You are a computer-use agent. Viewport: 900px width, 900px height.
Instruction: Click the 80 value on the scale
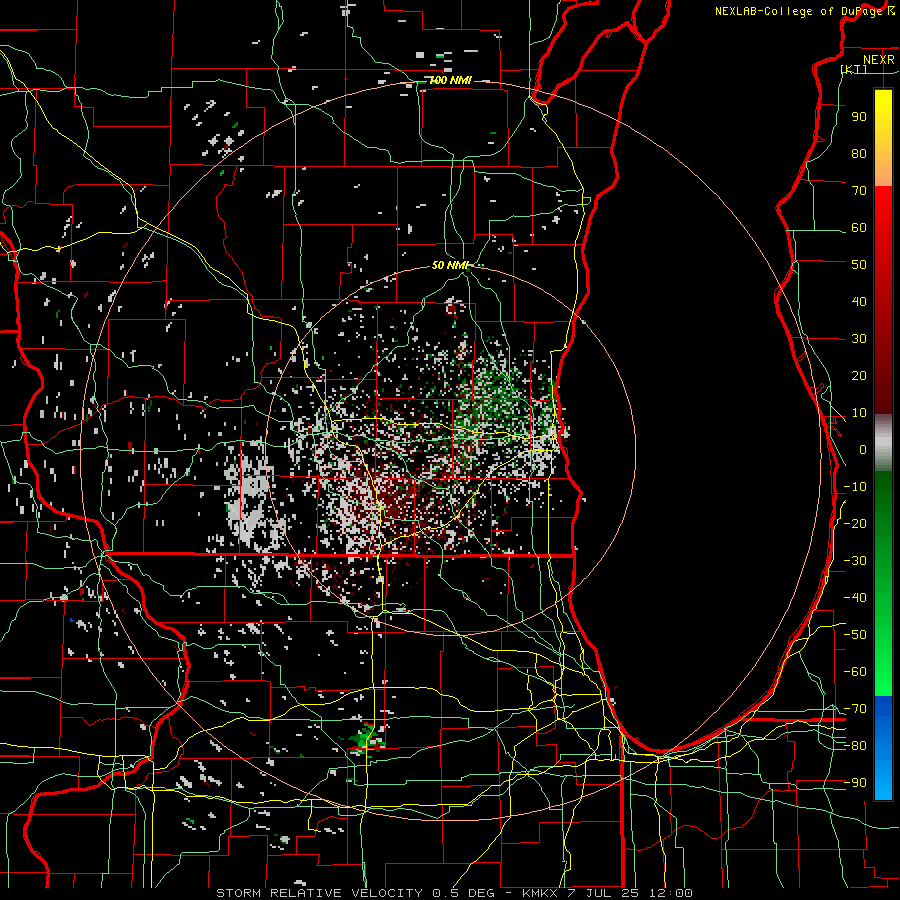859,154
